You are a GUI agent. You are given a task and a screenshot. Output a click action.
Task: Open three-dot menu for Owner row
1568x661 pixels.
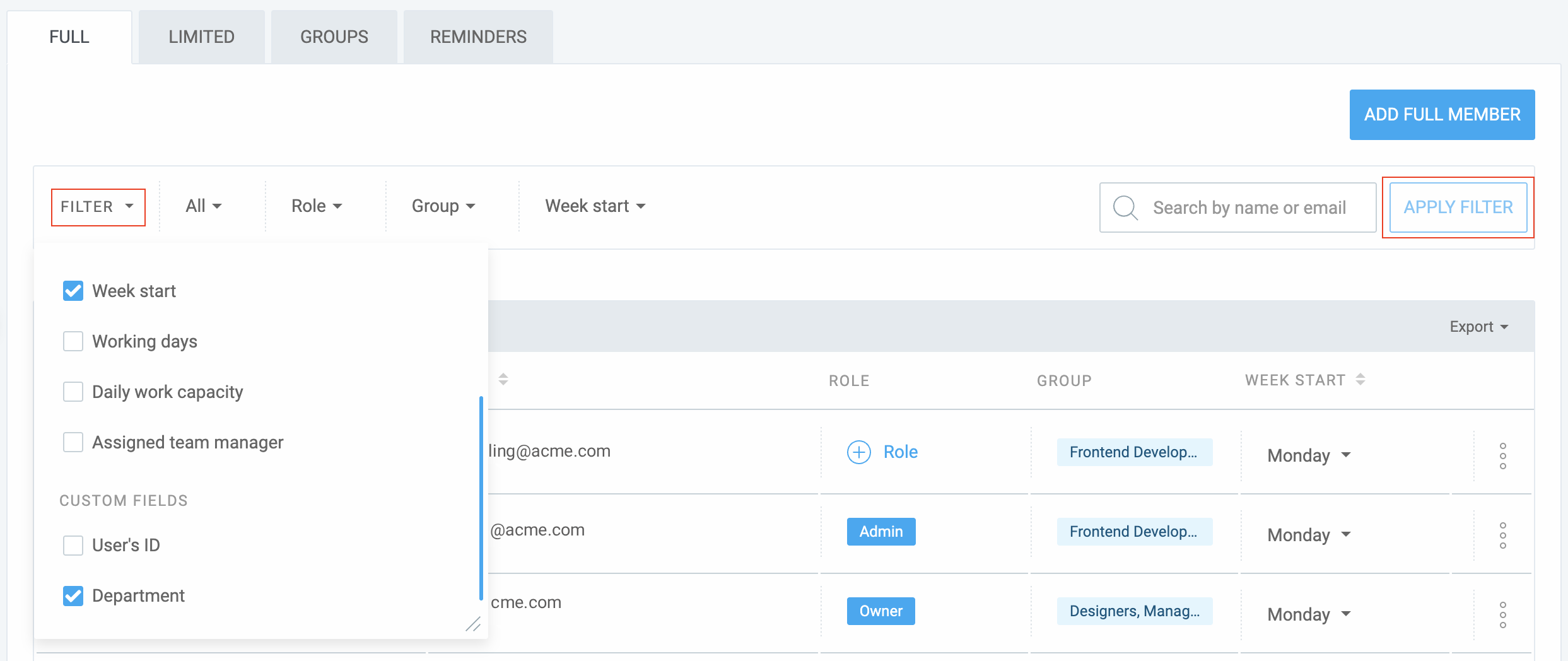point(1502,614)
